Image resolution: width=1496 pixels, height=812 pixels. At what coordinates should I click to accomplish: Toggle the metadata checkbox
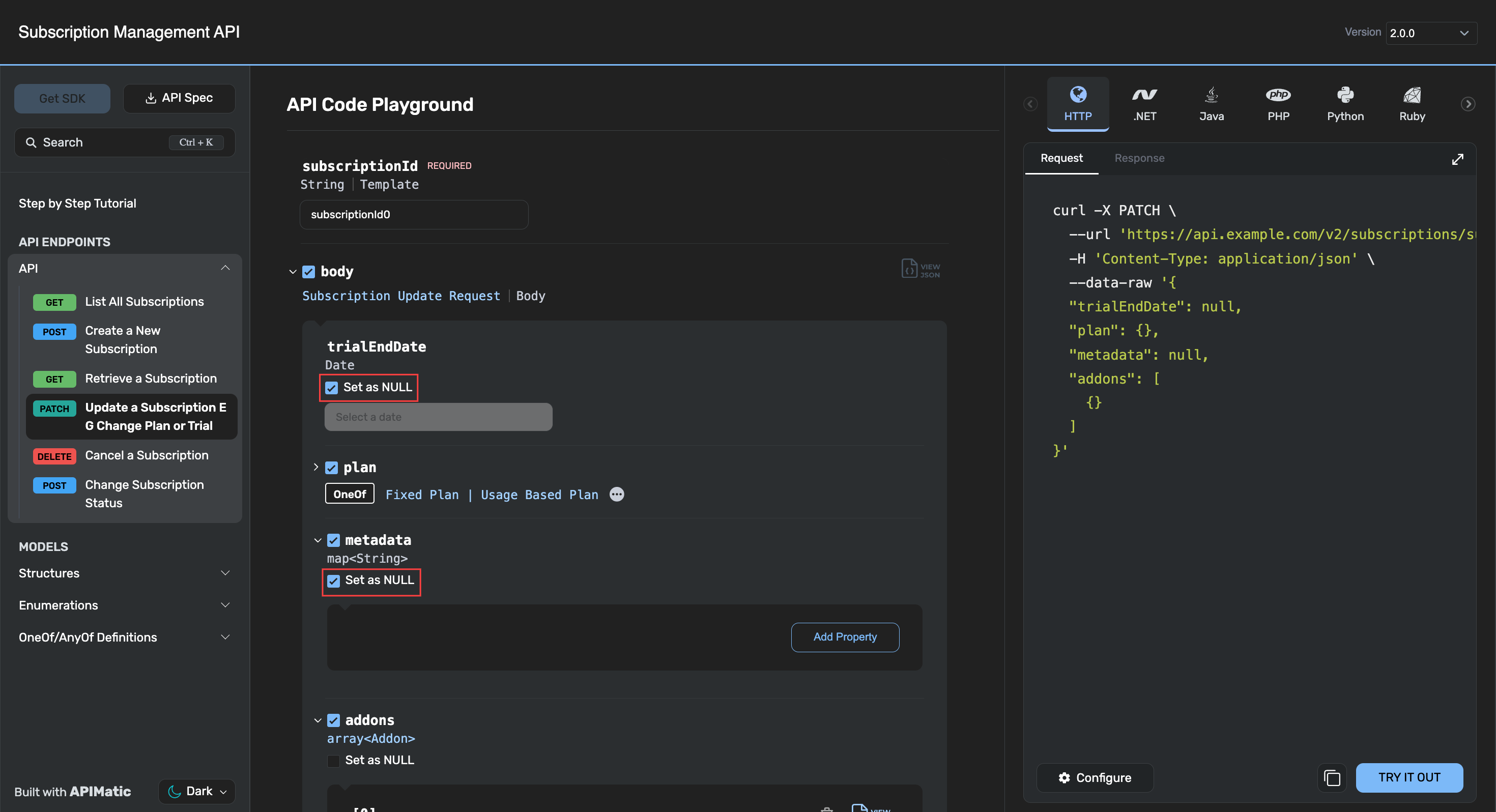333,540
